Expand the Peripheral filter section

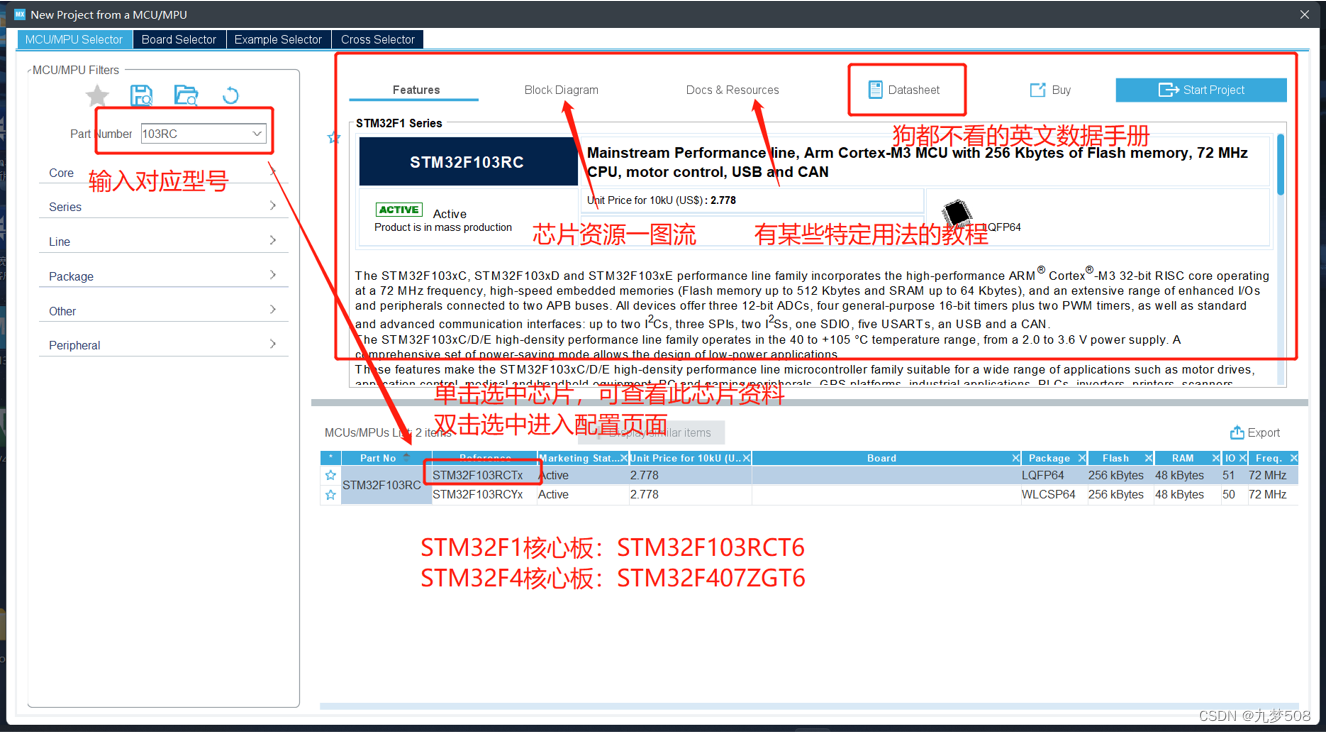pyautogui.click(x=163, y=345)
